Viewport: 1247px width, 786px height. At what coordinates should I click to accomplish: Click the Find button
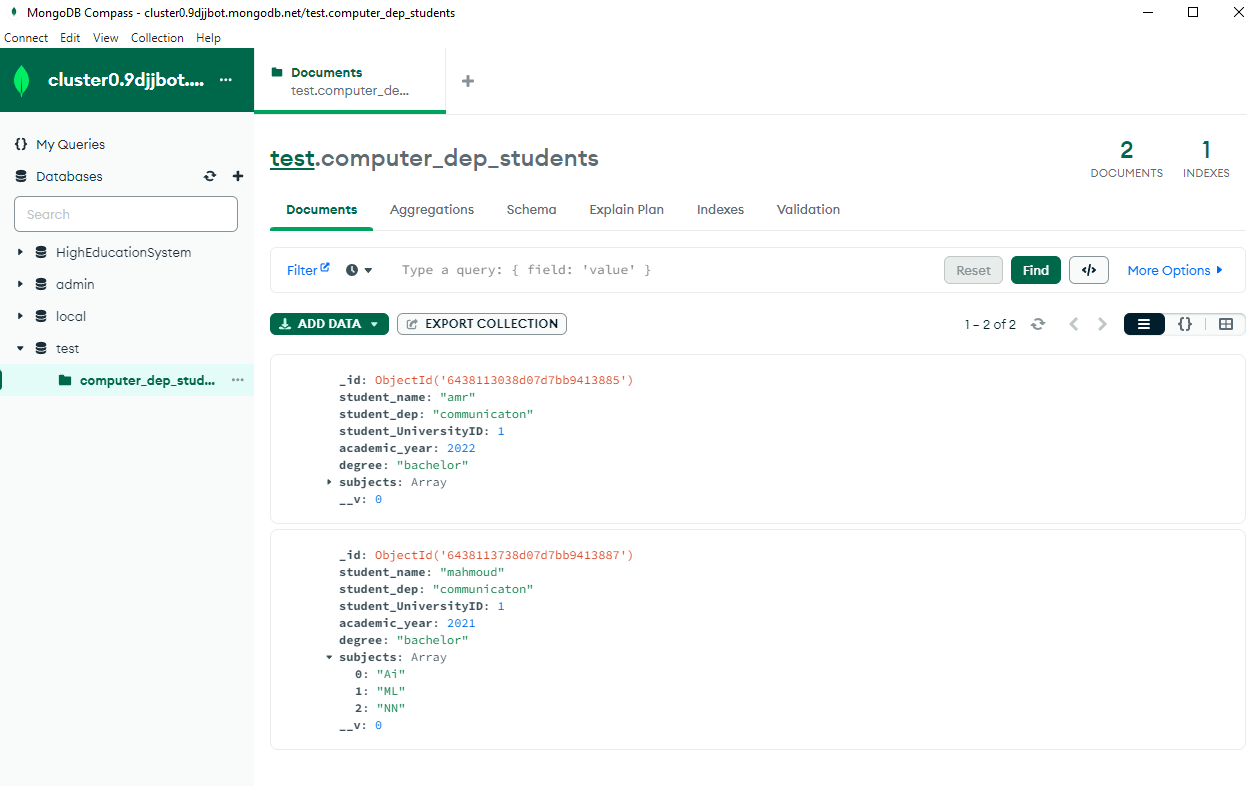click(1035, 270)
